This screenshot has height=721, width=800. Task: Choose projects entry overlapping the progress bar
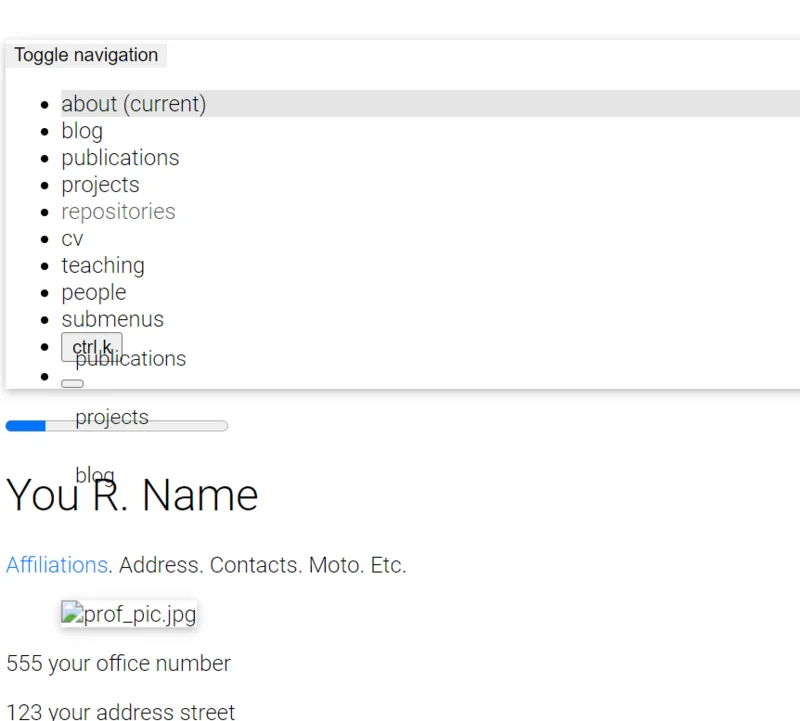(112, 417)
